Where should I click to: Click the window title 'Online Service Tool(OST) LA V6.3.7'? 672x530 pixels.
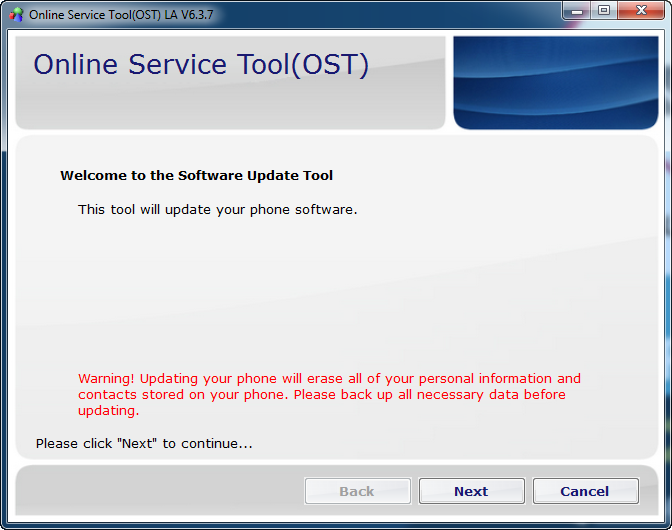[121, 15]
